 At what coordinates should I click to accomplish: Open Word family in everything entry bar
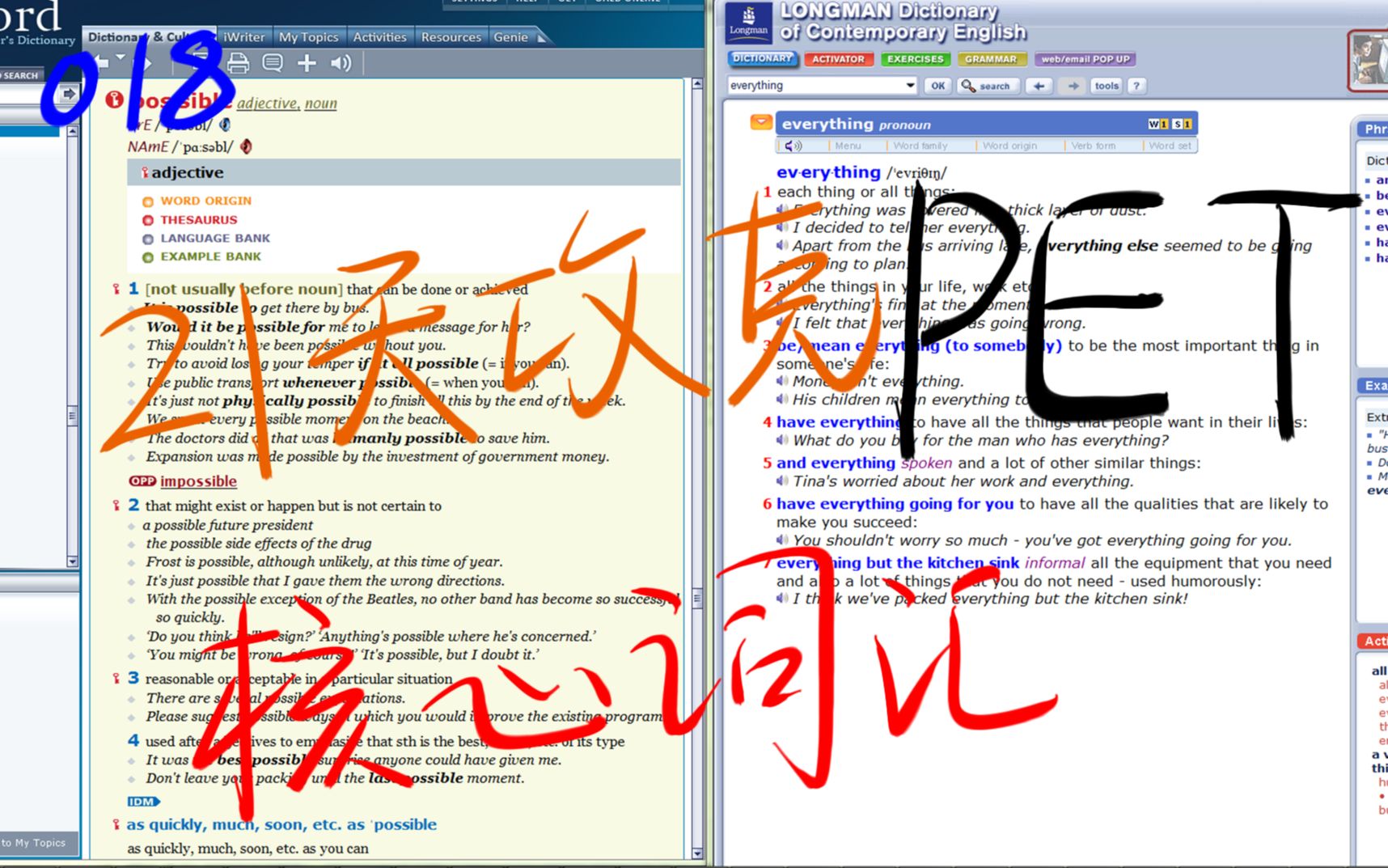920,146
